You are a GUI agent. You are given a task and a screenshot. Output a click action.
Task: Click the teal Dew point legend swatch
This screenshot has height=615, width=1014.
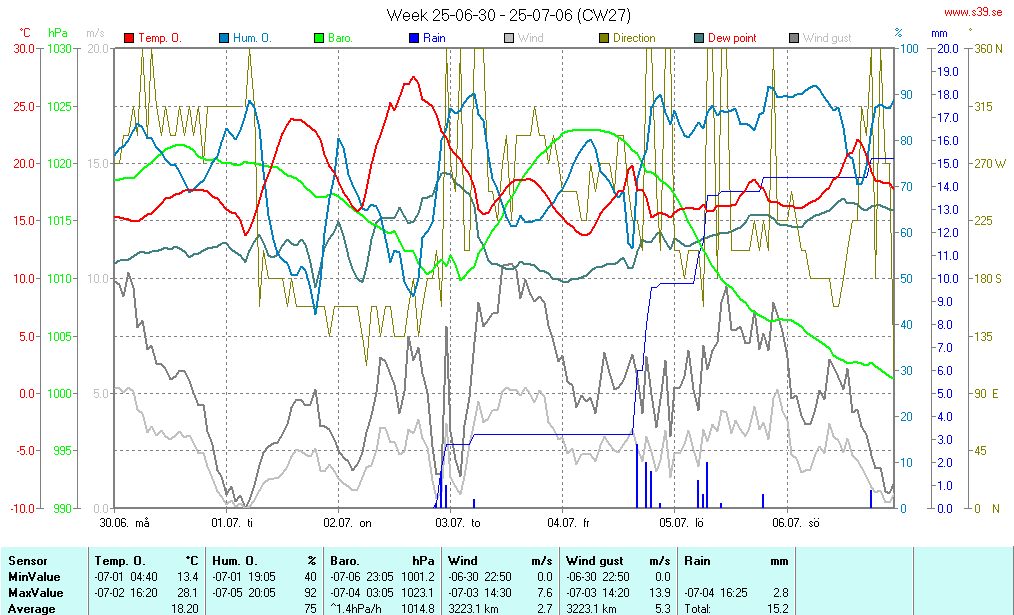pyautogui.click(x=699, y=38)
